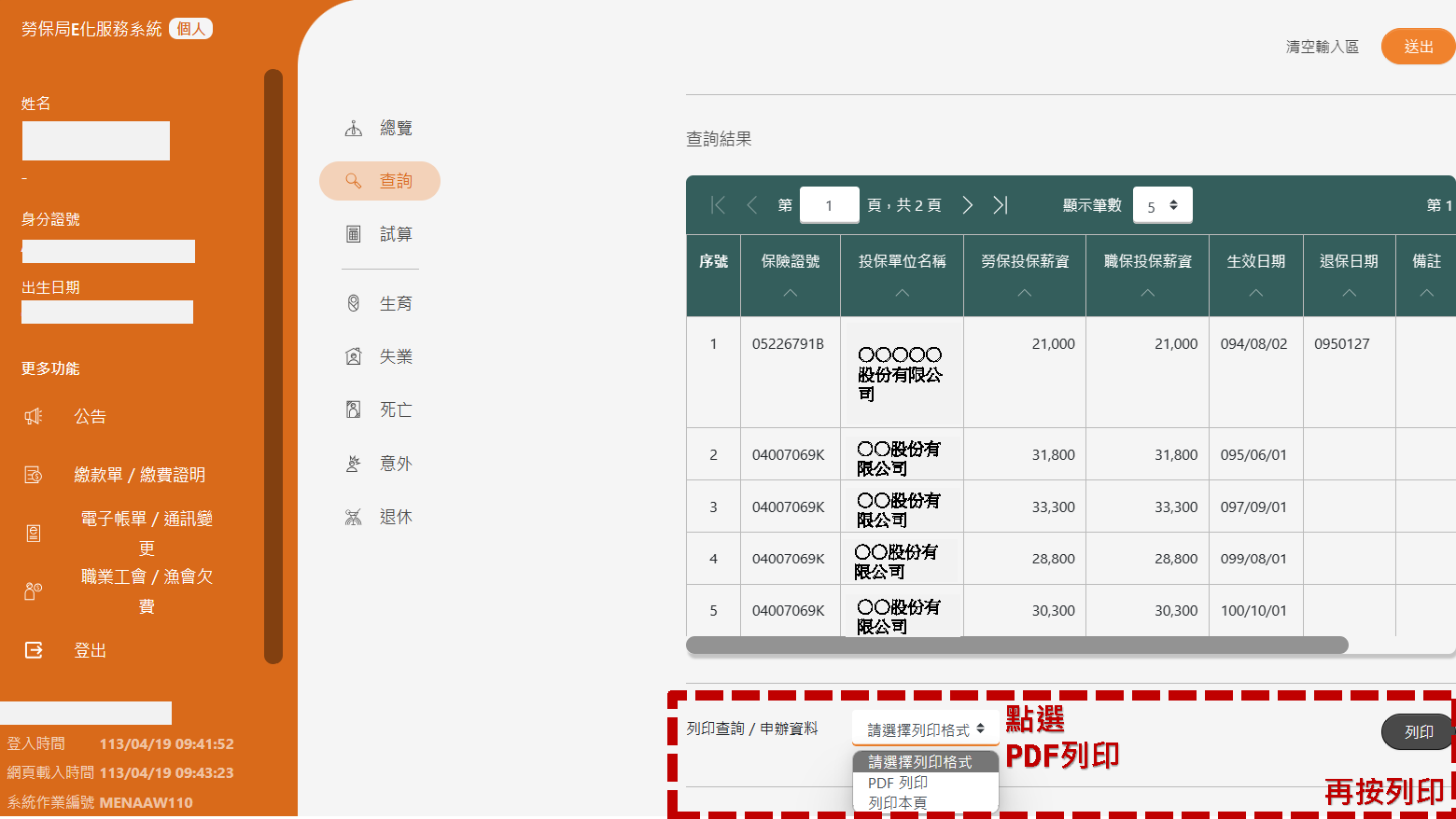Select the 查詢 search menu item
1456x819 pixels.
[380, 181]
